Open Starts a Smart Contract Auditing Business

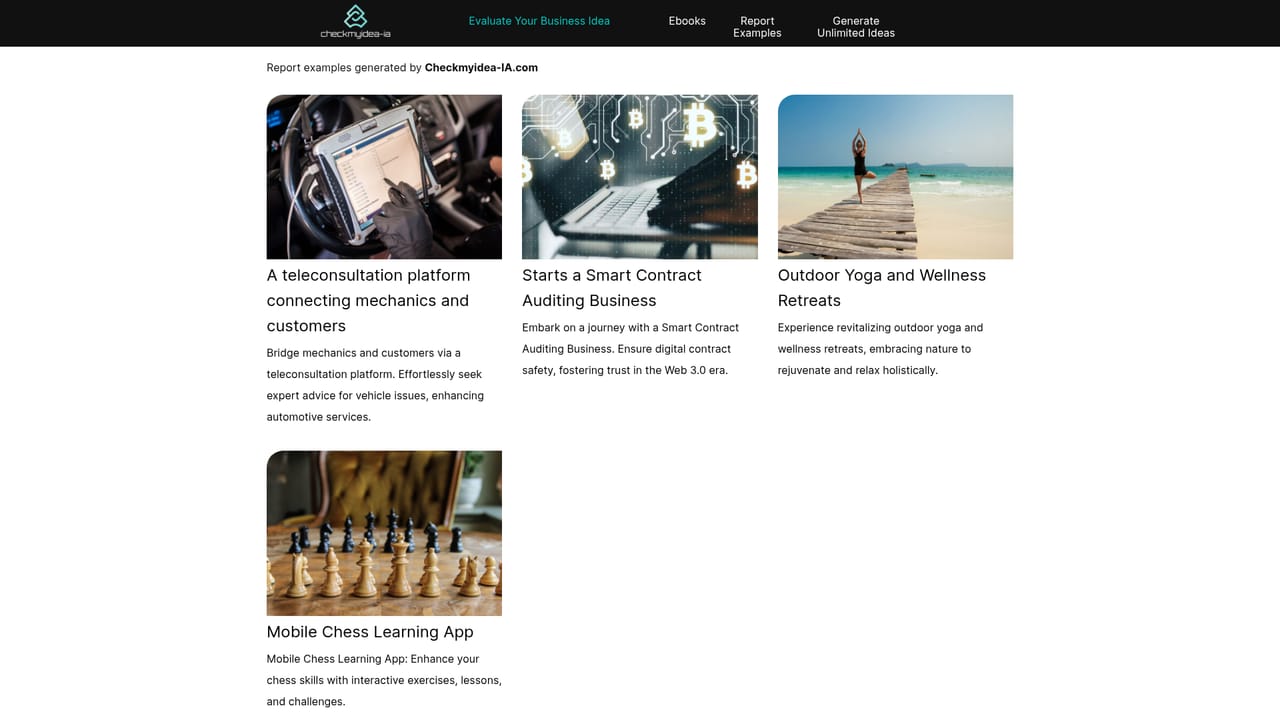pos(612,288)
